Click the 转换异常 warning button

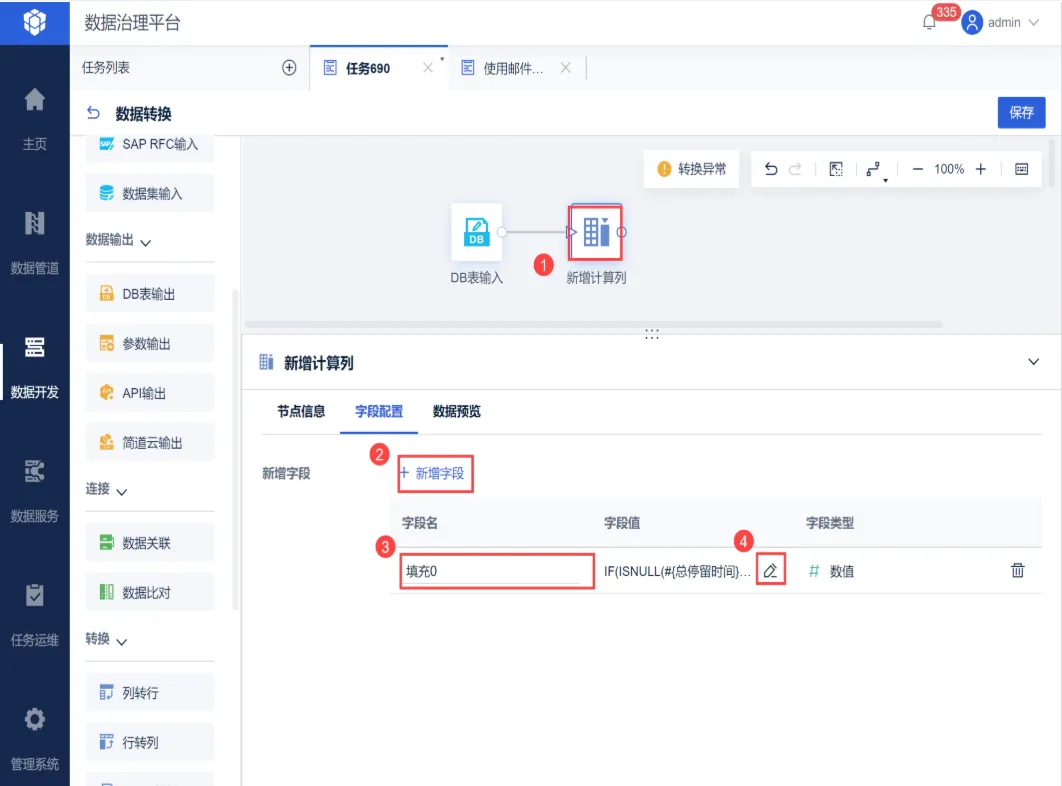point(692,169)
